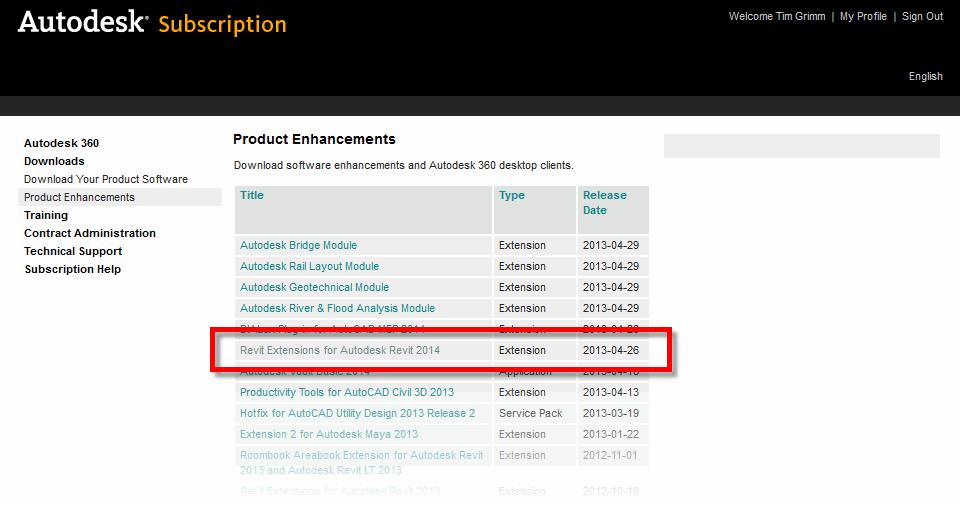Open Hotfix for AutoCAD Utility Design 2013
Screen dimensions: 960x507
pos(358,413)
